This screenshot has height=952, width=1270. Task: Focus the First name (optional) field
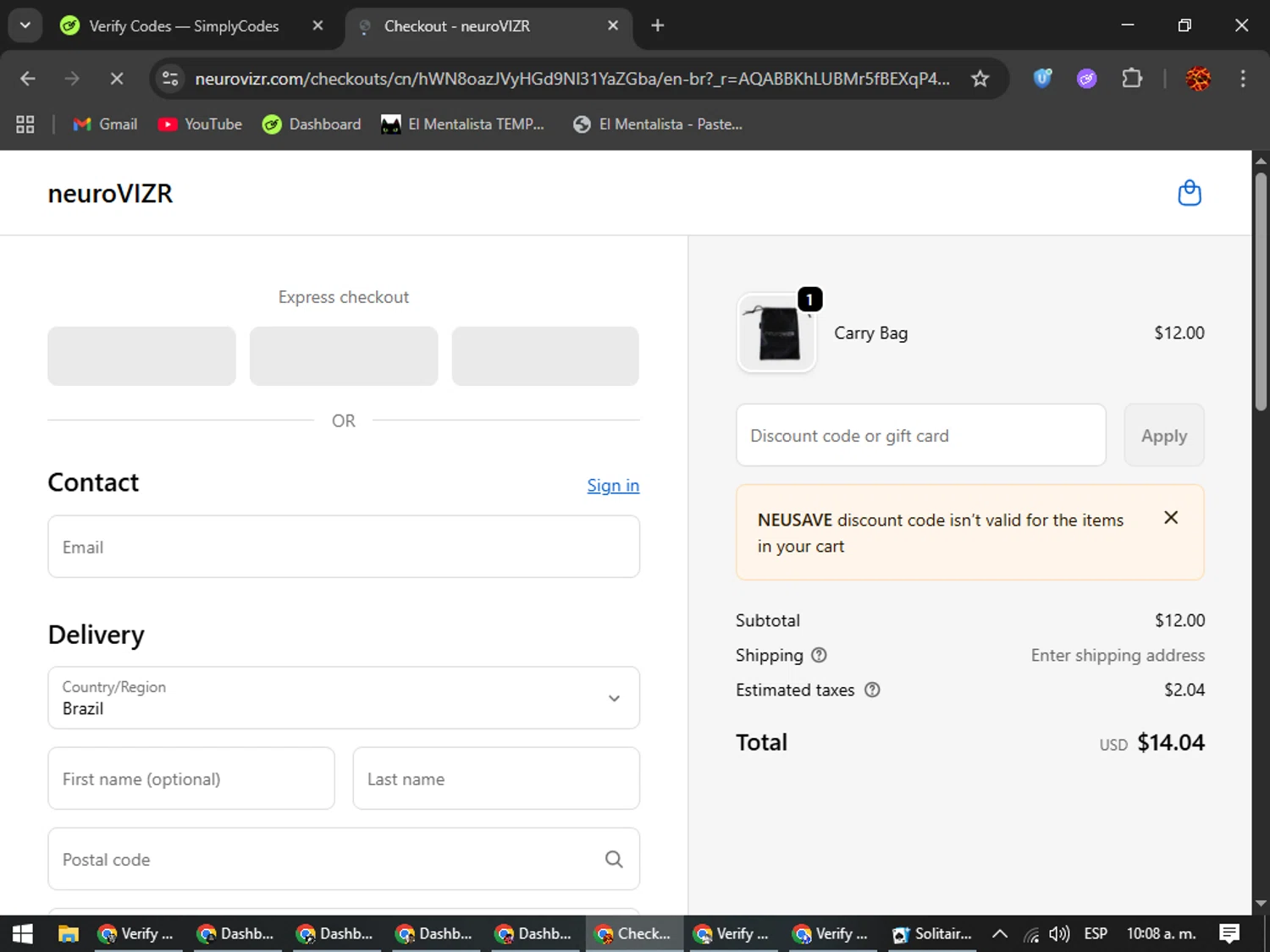pos(191,778)
